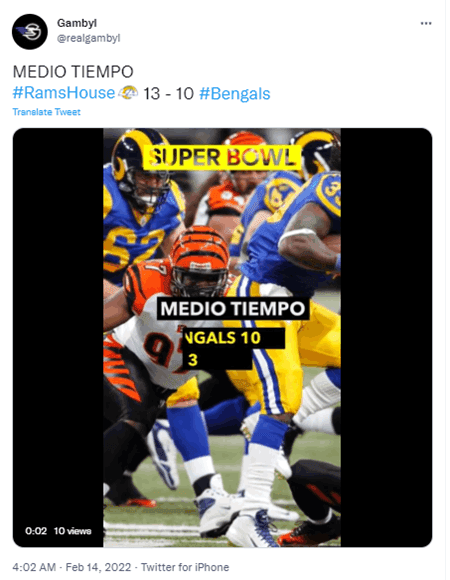Click the SUPER BOWL banner in video
The image size is (450, 580).
[222, 158]
